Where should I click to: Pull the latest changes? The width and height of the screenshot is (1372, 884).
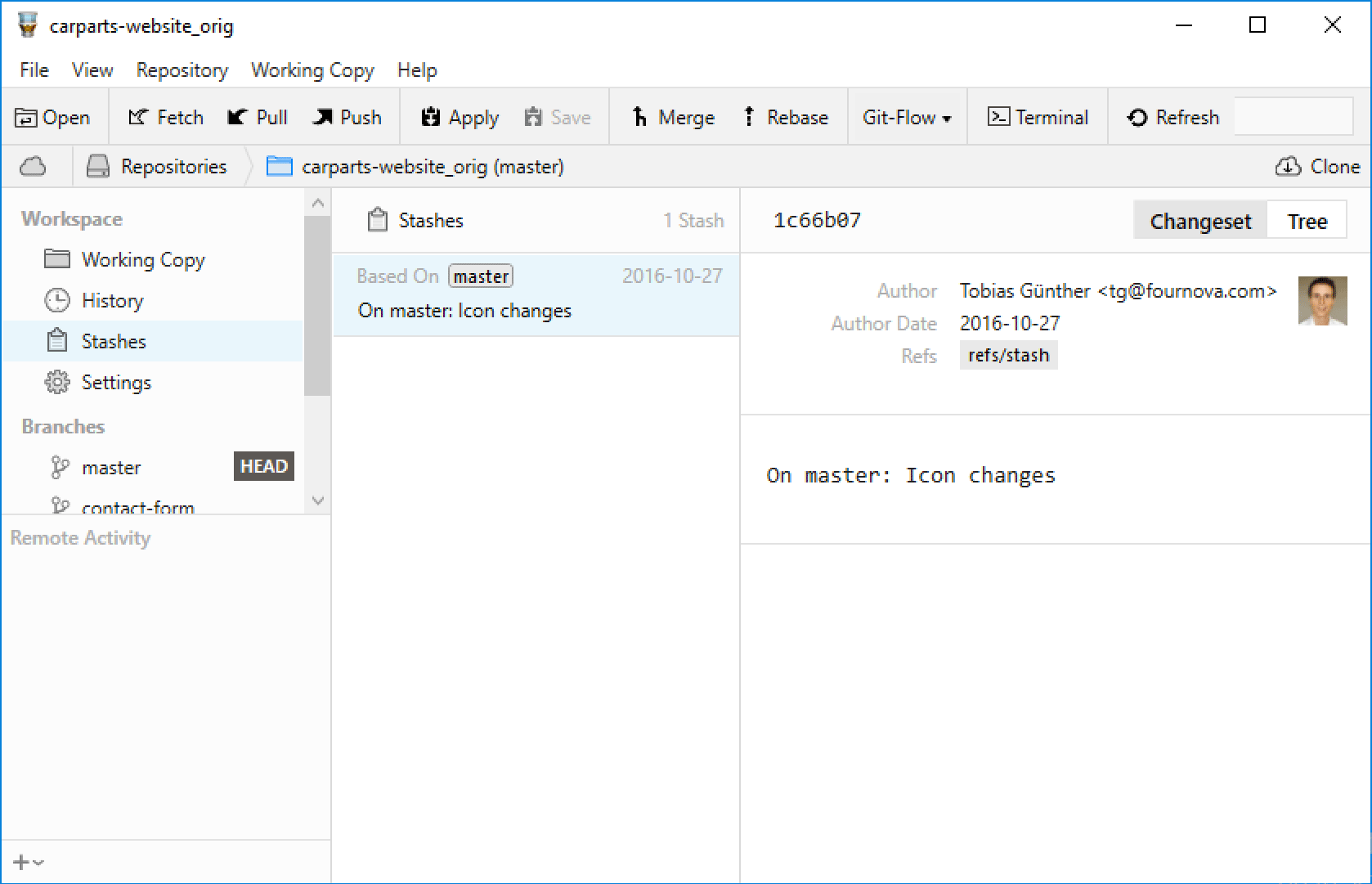coord(257,117)
